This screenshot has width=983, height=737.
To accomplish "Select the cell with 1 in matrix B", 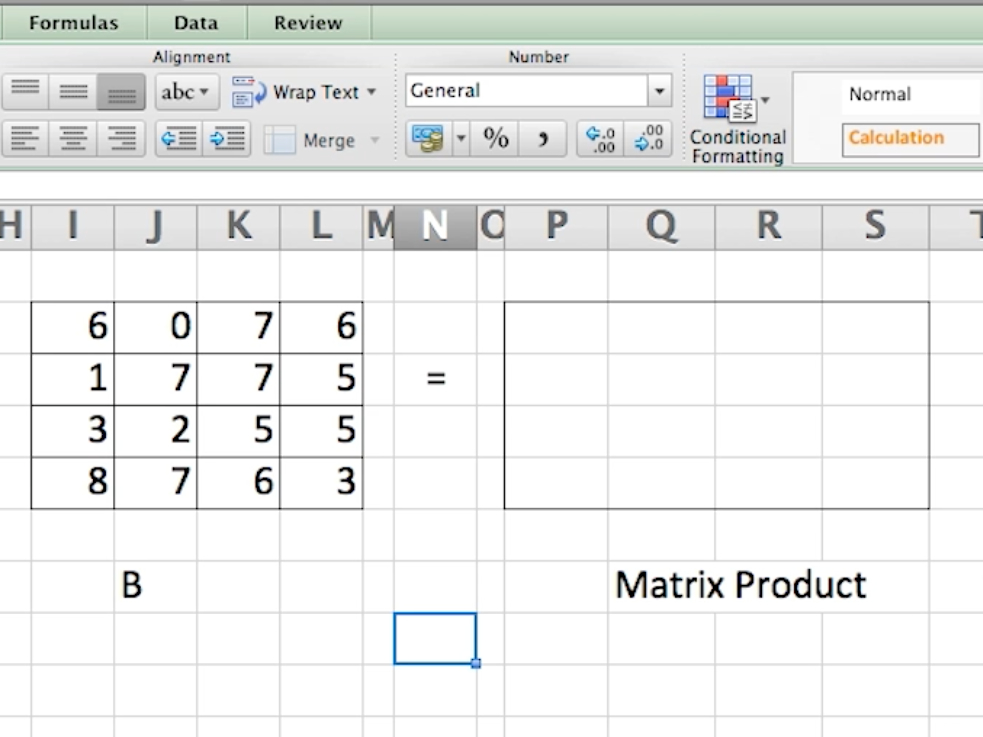I will tap(73, 379).
